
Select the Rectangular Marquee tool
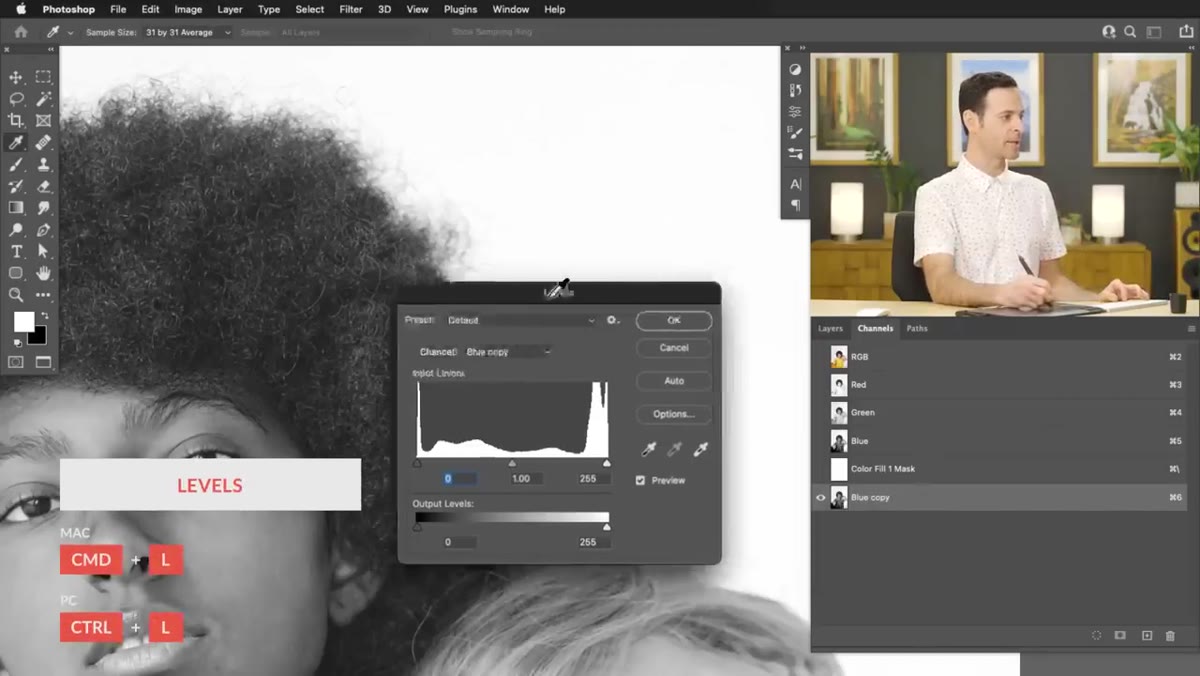[x=43, y=77]
